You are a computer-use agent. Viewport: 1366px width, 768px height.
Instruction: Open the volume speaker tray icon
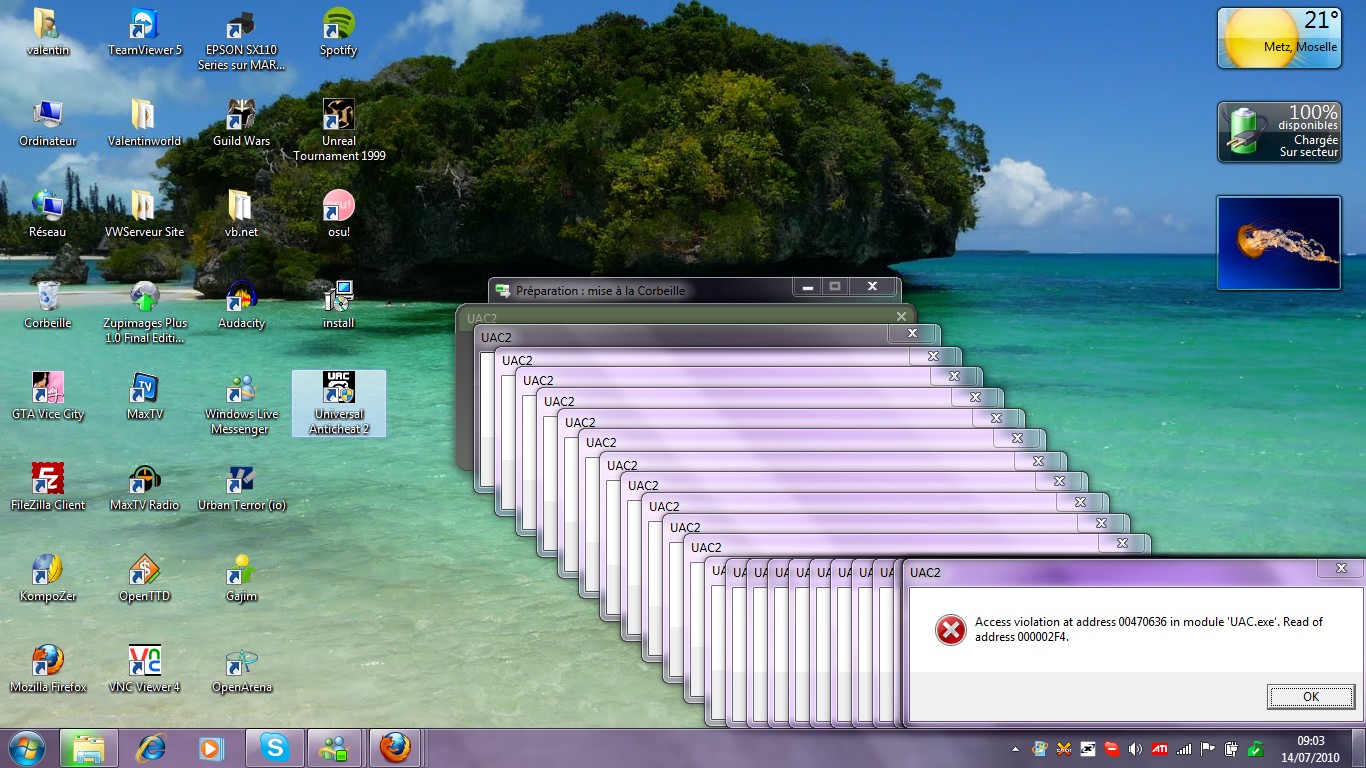[x=1135, y=748]
